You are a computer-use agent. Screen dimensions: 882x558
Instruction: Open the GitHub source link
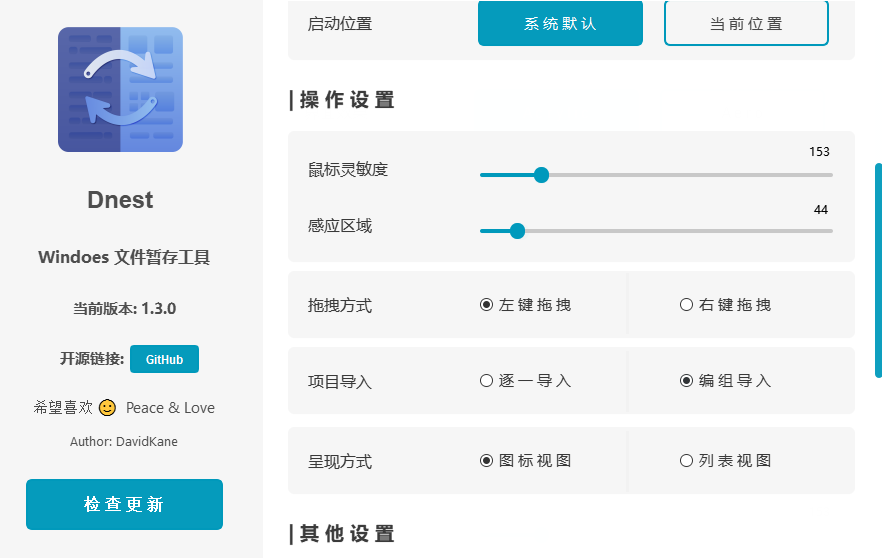pos(164,359)
